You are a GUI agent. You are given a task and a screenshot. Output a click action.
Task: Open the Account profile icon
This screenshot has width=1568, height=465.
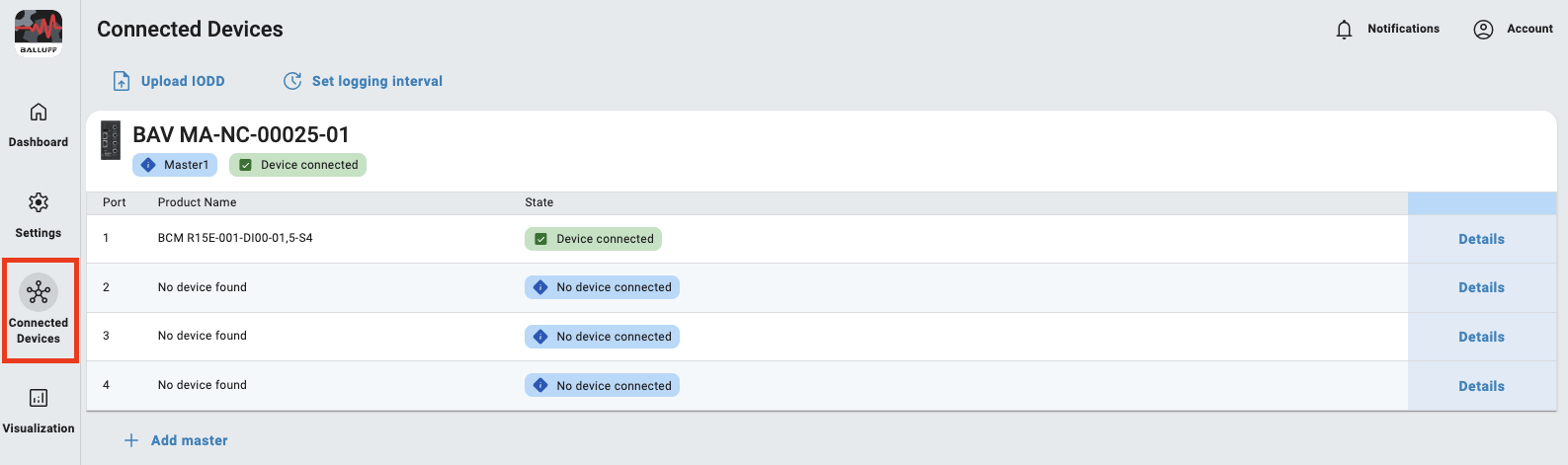[1483, 30]
